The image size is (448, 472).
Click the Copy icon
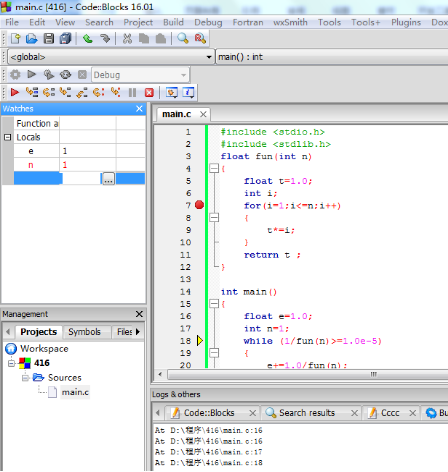tap(144, 39)
